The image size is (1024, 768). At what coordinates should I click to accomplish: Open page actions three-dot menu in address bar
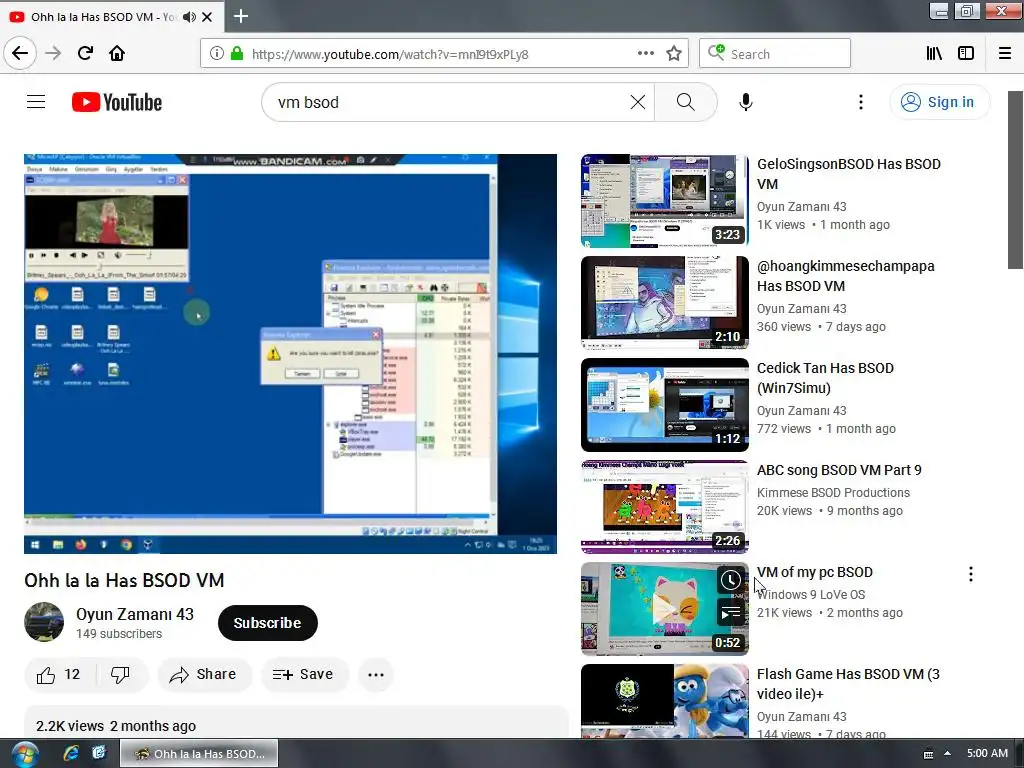[x=645, y=54]
